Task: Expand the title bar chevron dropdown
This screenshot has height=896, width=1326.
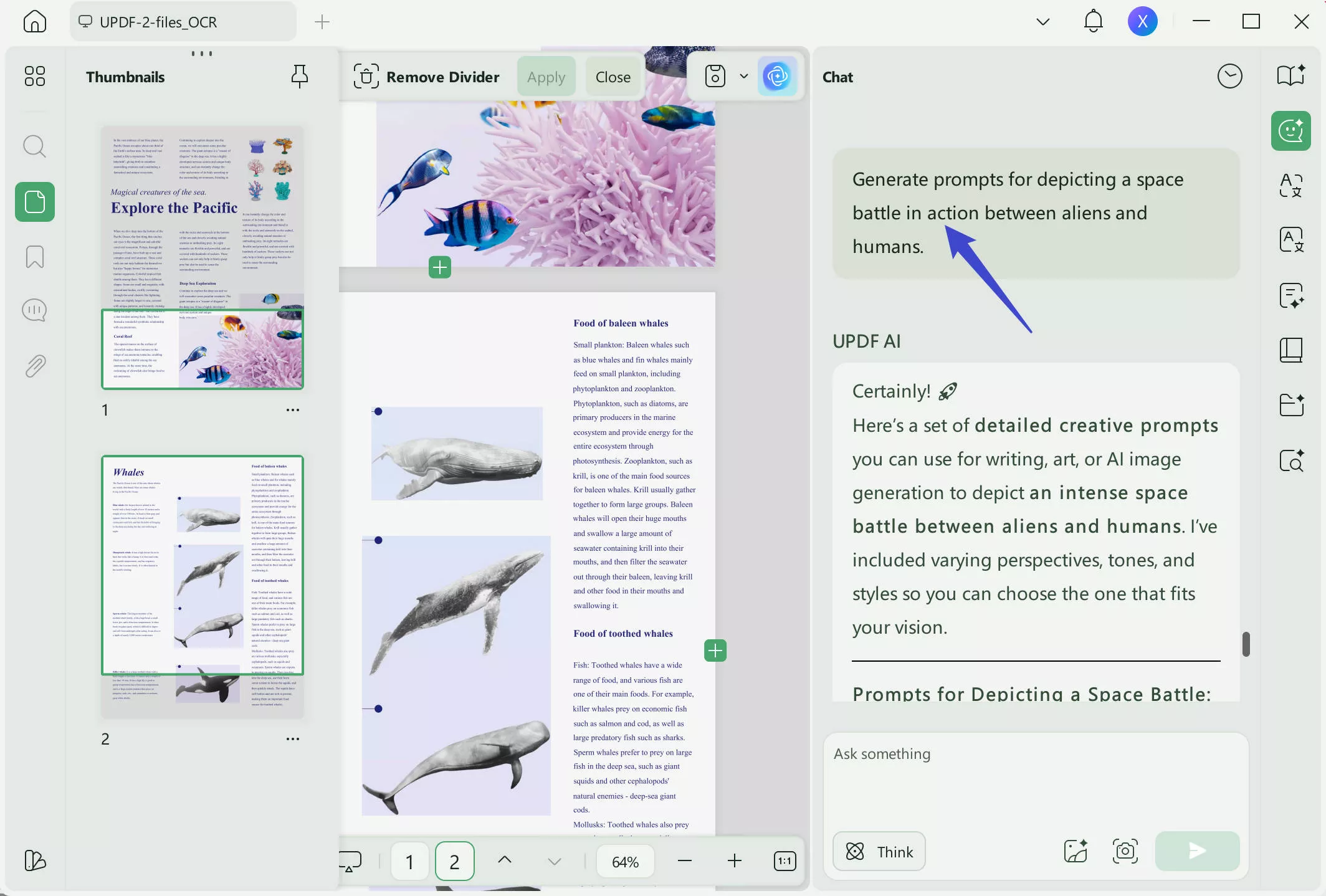Action: click(1042, 22)
